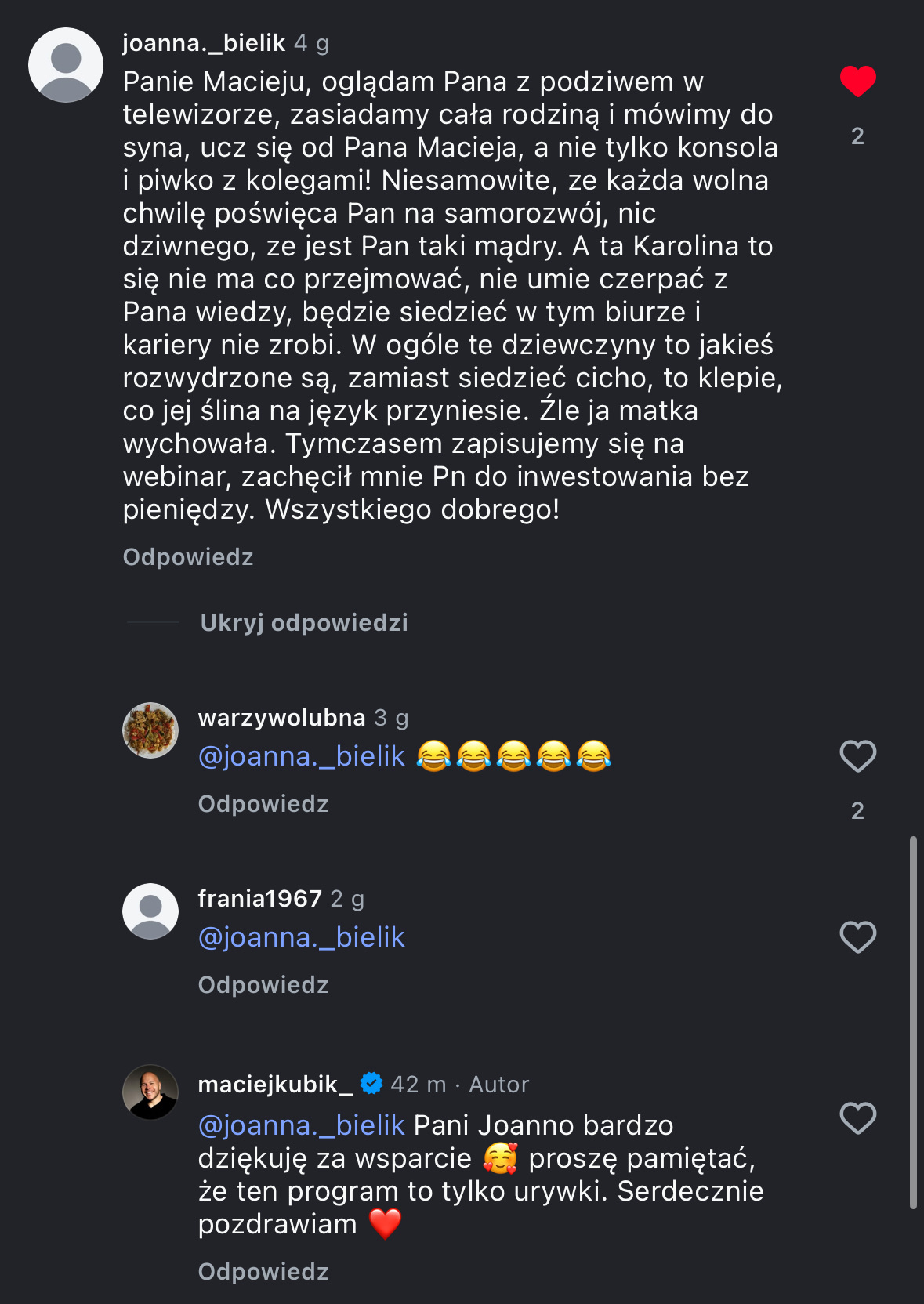Open the maciejkubik_ username link
The image size is (924, 1304).
pos(275,1085)
